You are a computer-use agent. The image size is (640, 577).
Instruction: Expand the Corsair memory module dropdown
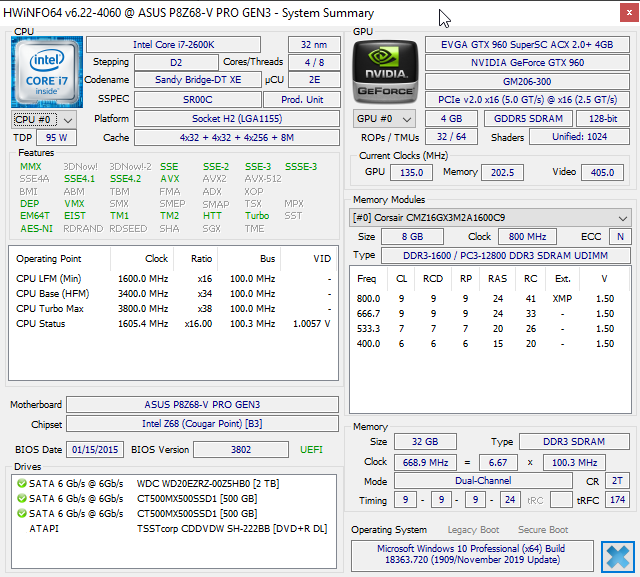490,217
